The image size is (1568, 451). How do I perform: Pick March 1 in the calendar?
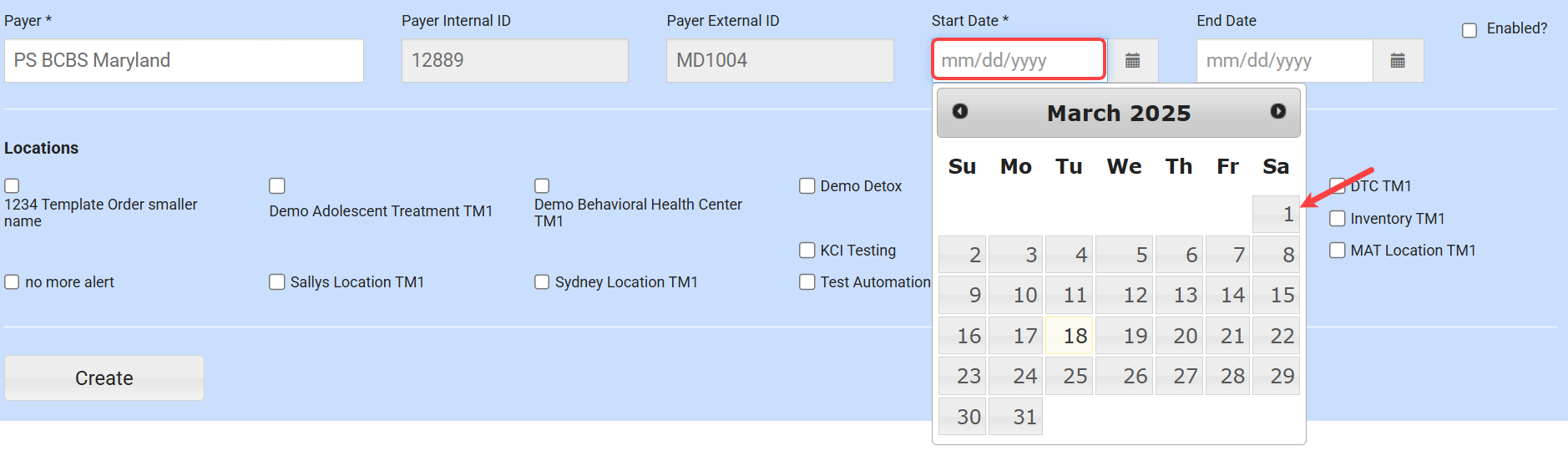coord(1276,215)
